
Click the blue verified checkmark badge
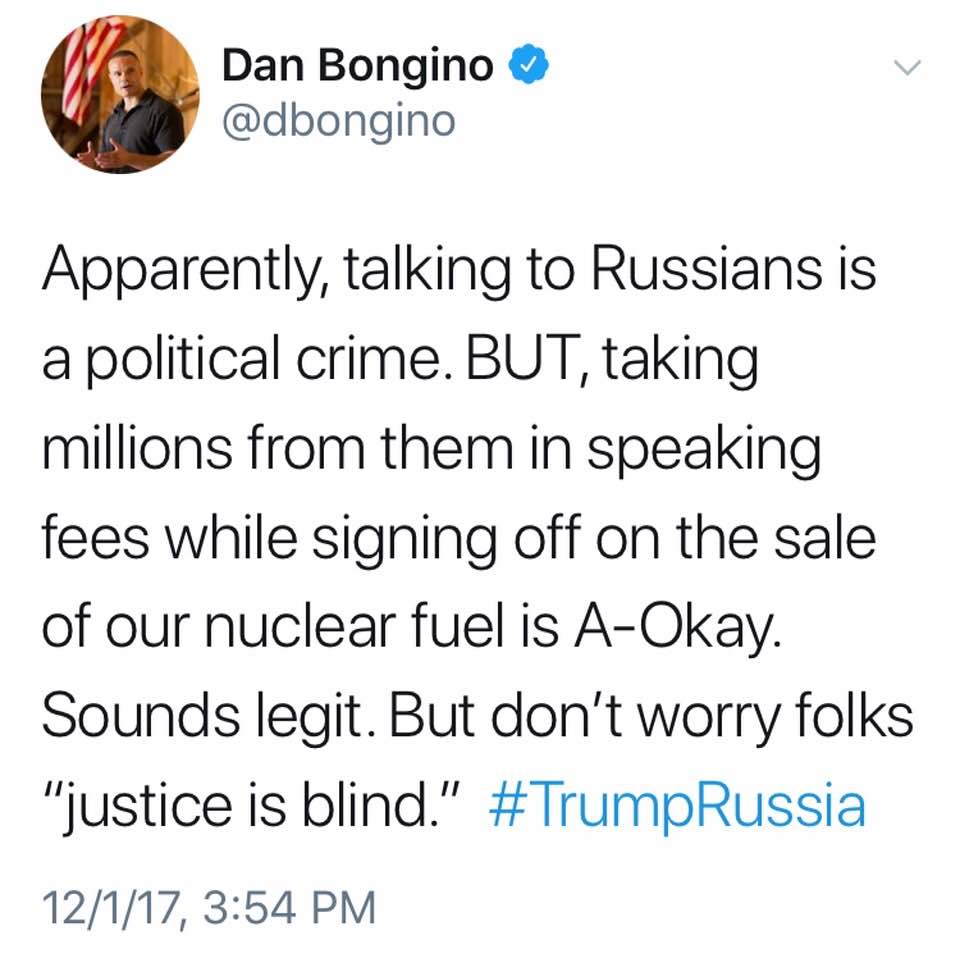[x=527, y=66]
